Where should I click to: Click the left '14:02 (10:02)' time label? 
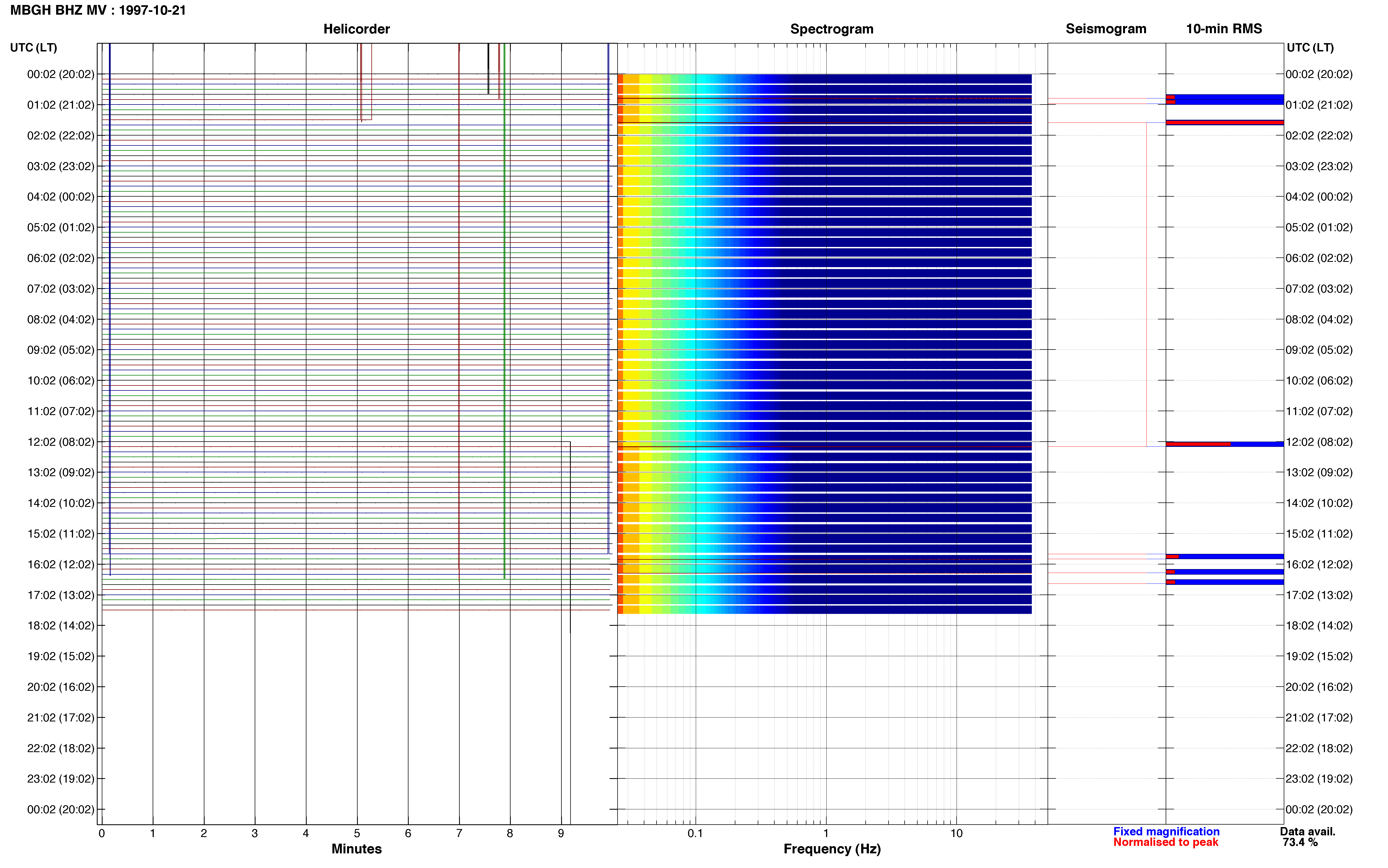click(61, 503)
